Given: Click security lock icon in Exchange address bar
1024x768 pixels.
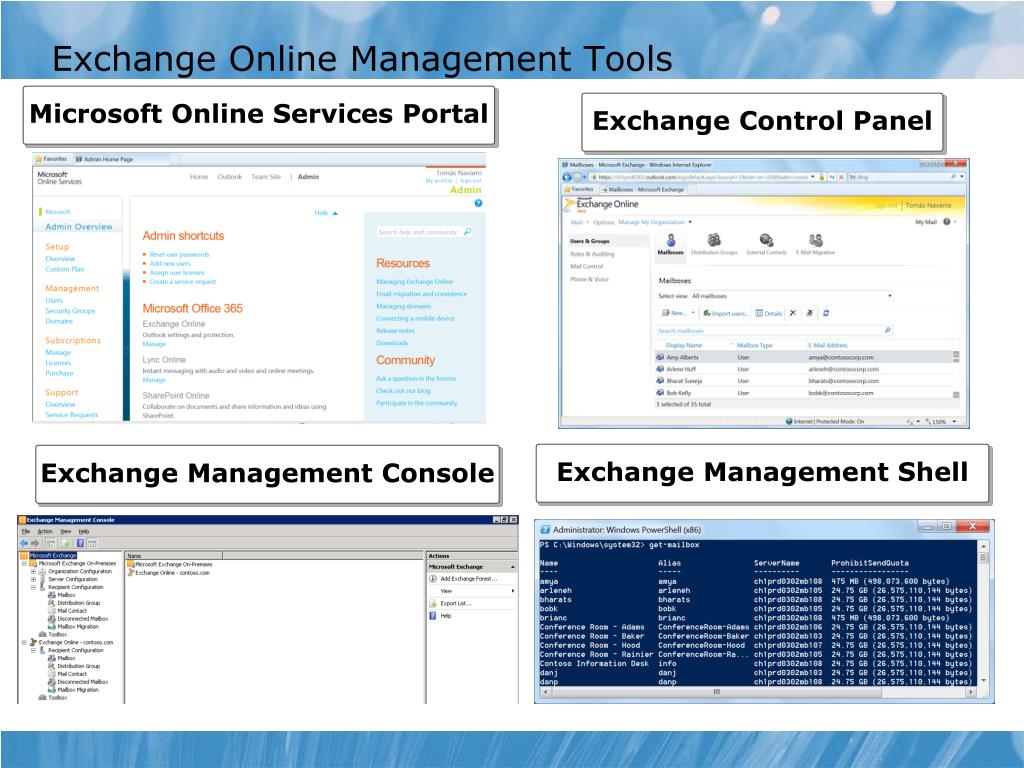Looking at the screenshot, I should pos(822,177).
